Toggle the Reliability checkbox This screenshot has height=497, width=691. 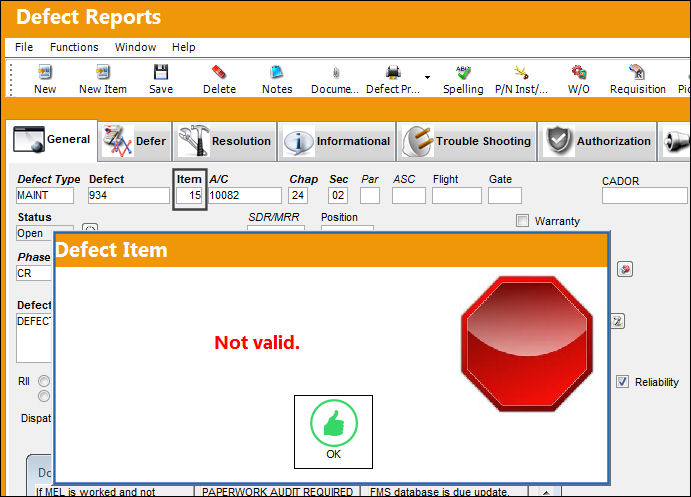tap(622, 382)
